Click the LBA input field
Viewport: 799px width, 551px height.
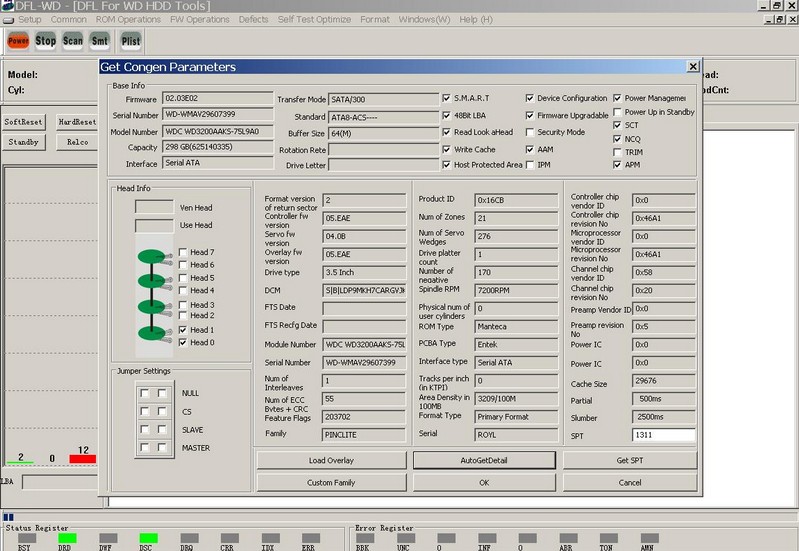click(60, 482)
